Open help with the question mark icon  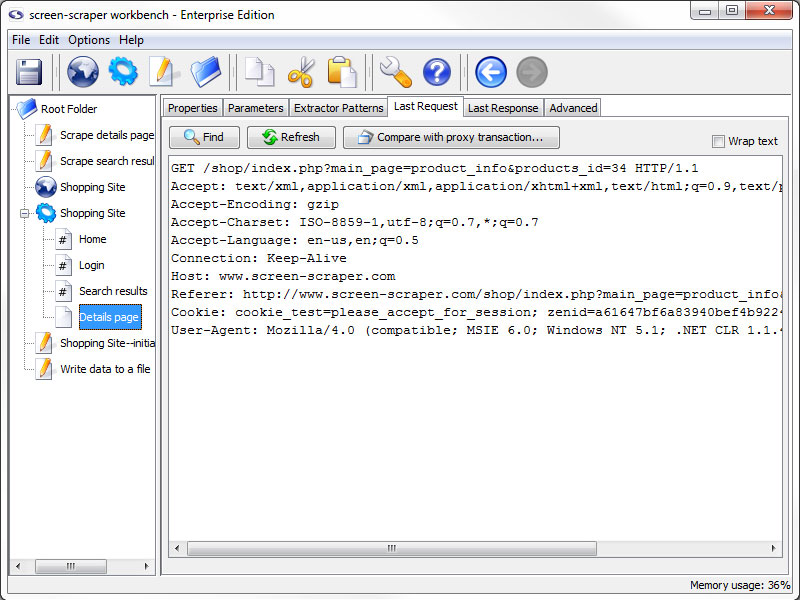pyautogui.click(x=437, y=72)
